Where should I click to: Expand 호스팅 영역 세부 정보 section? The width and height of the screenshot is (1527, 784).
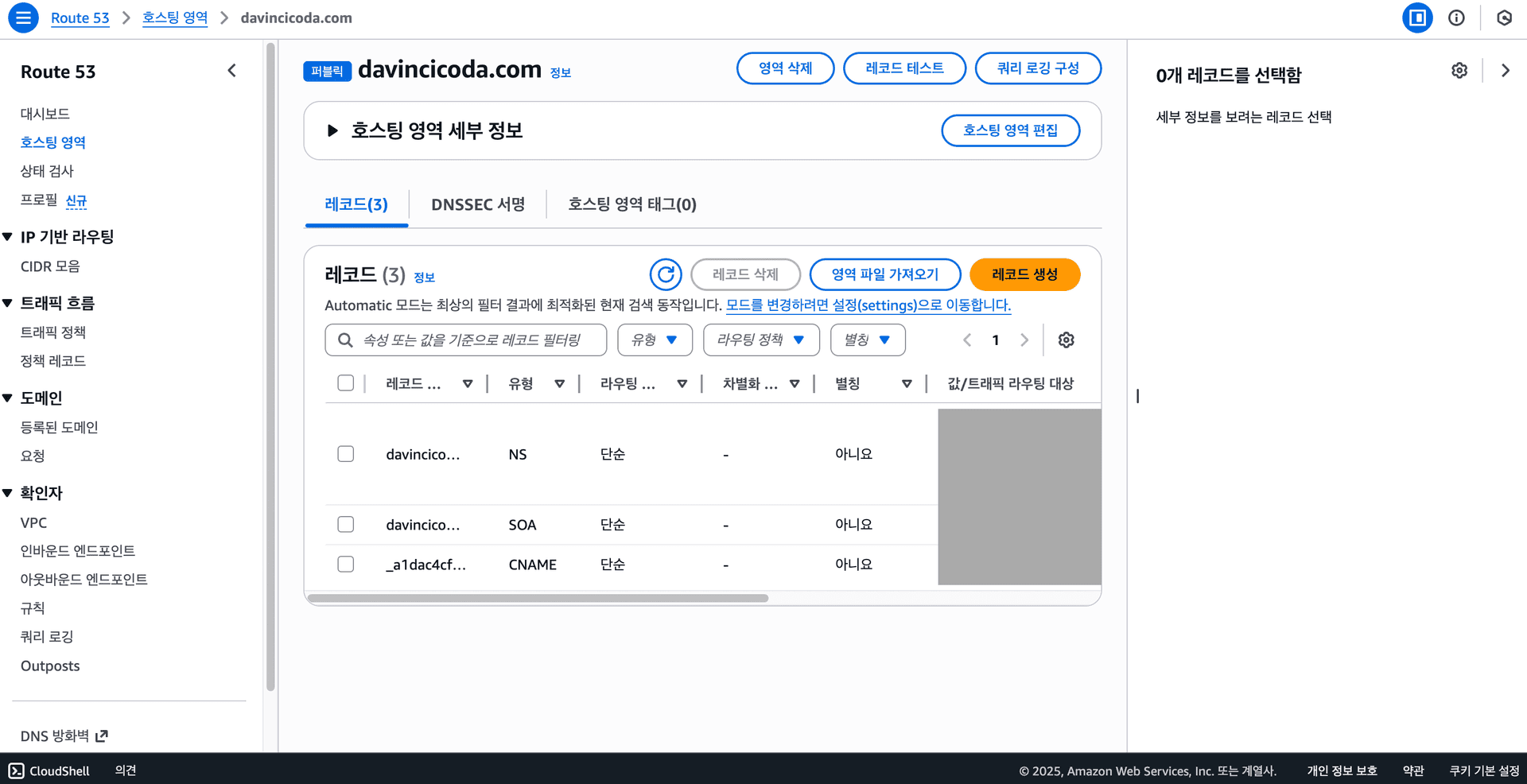333,130
